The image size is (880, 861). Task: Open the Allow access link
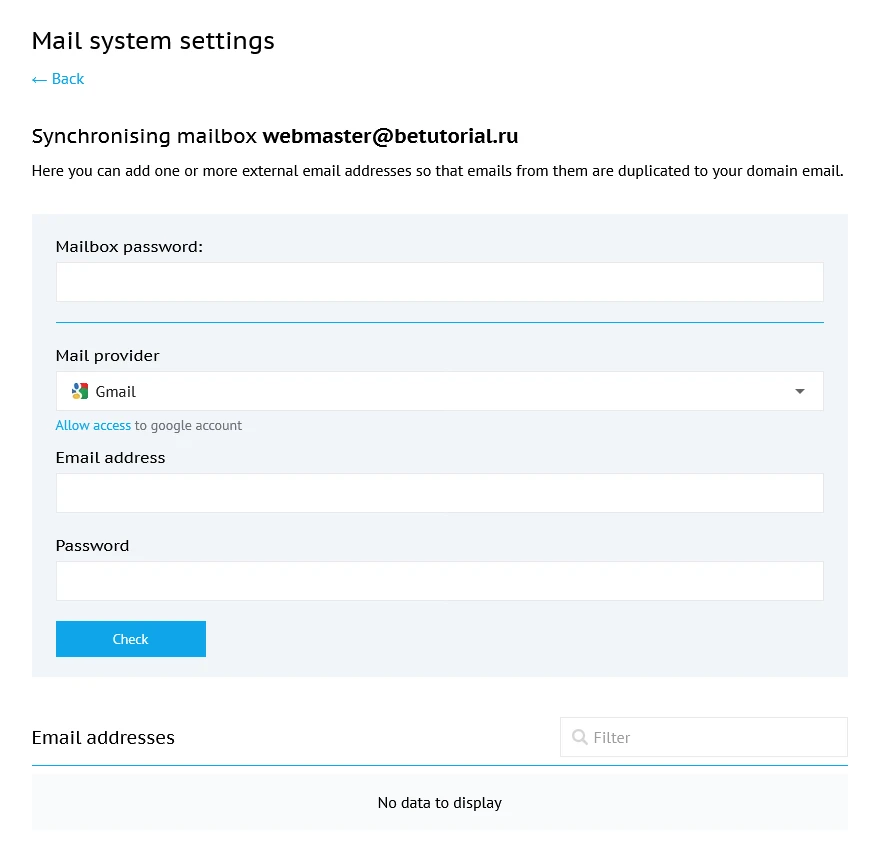[x=93, y=425]
